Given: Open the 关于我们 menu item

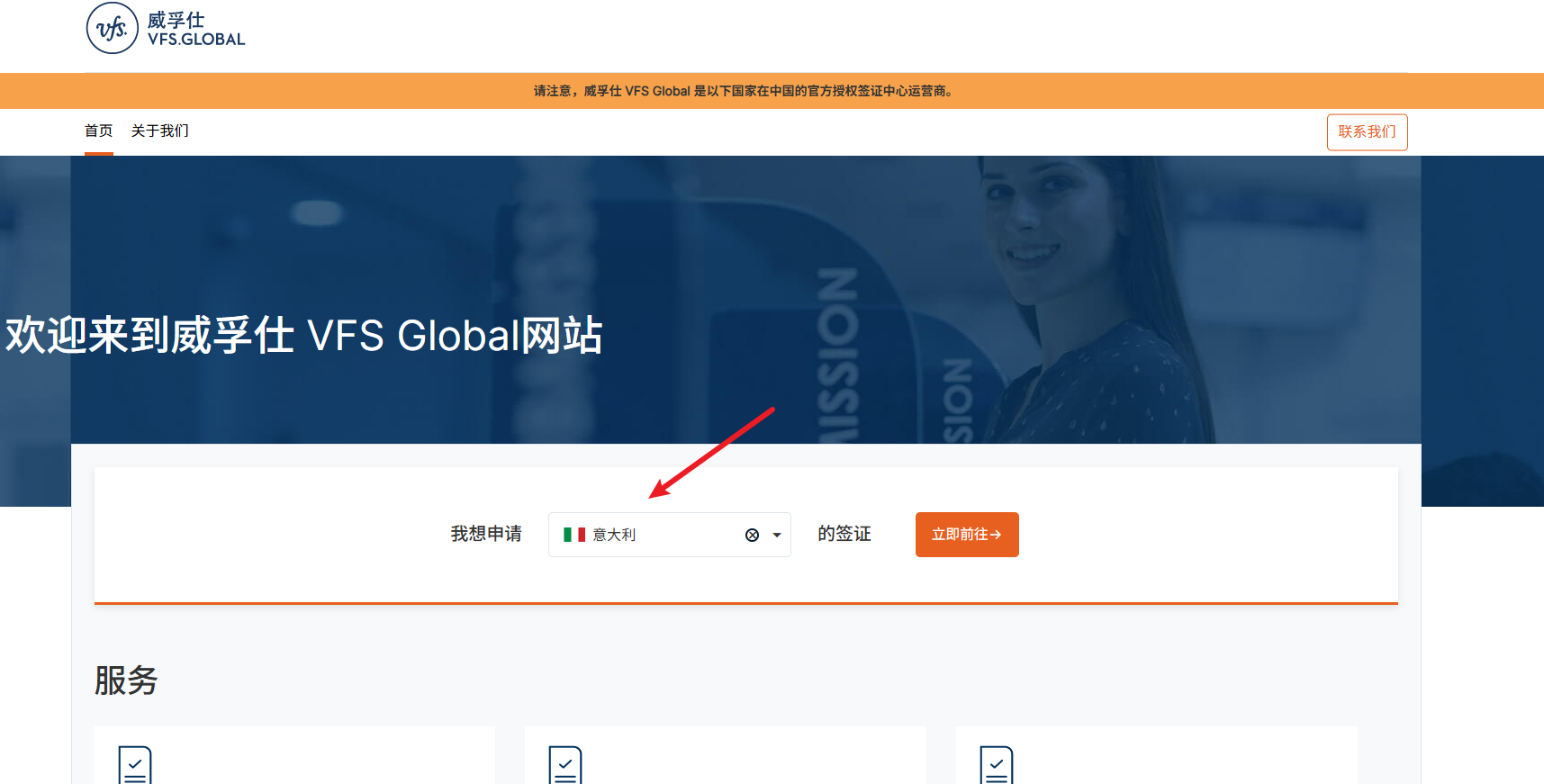Looking at the screenshot, I should [x=160, y=131].
